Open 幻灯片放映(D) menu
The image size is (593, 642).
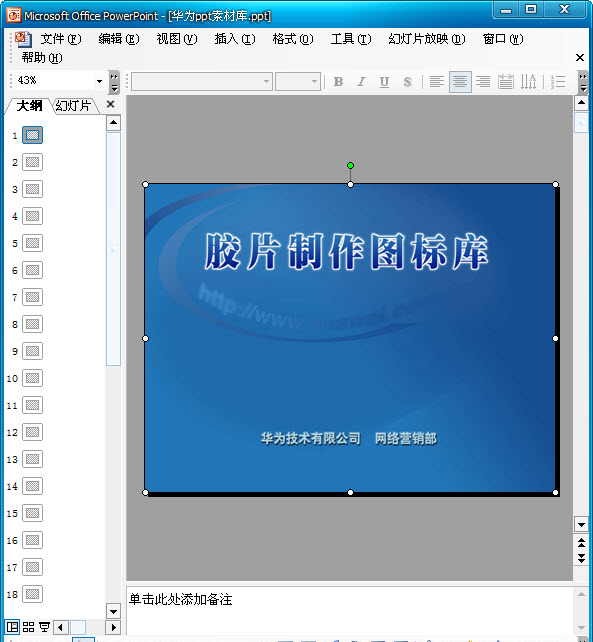(427, 39)
